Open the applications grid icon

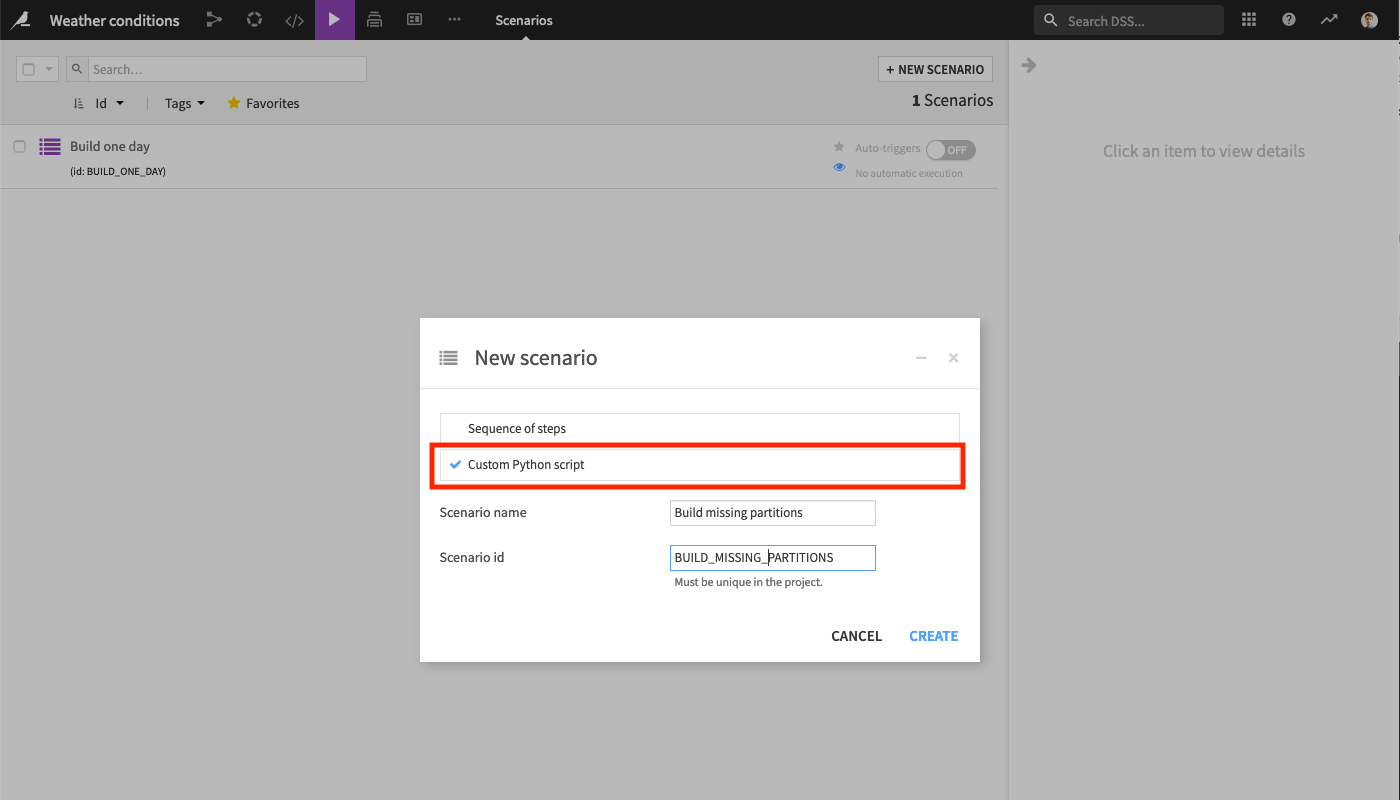click(1249, 20)
